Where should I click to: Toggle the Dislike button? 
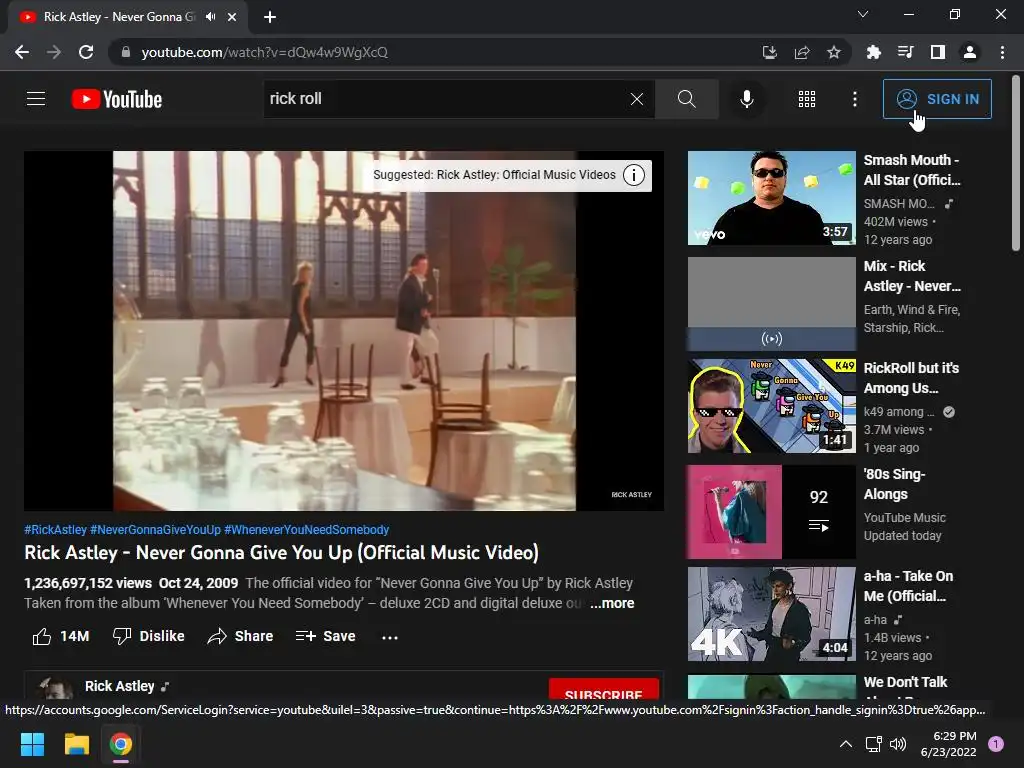pos(148,636)
